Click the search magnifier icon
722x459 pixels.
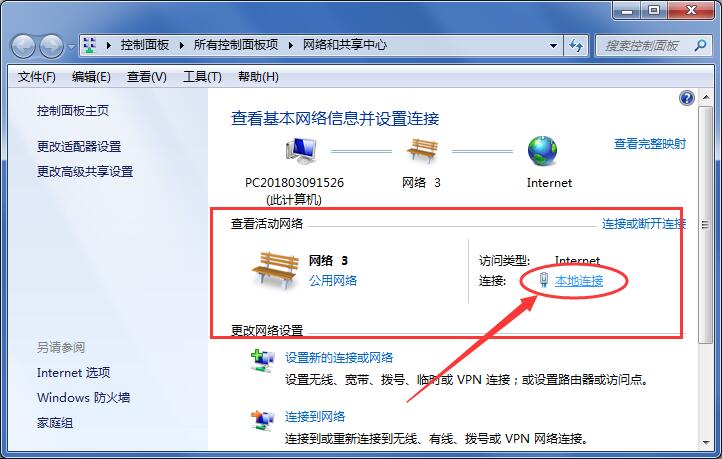click(701, 45)
